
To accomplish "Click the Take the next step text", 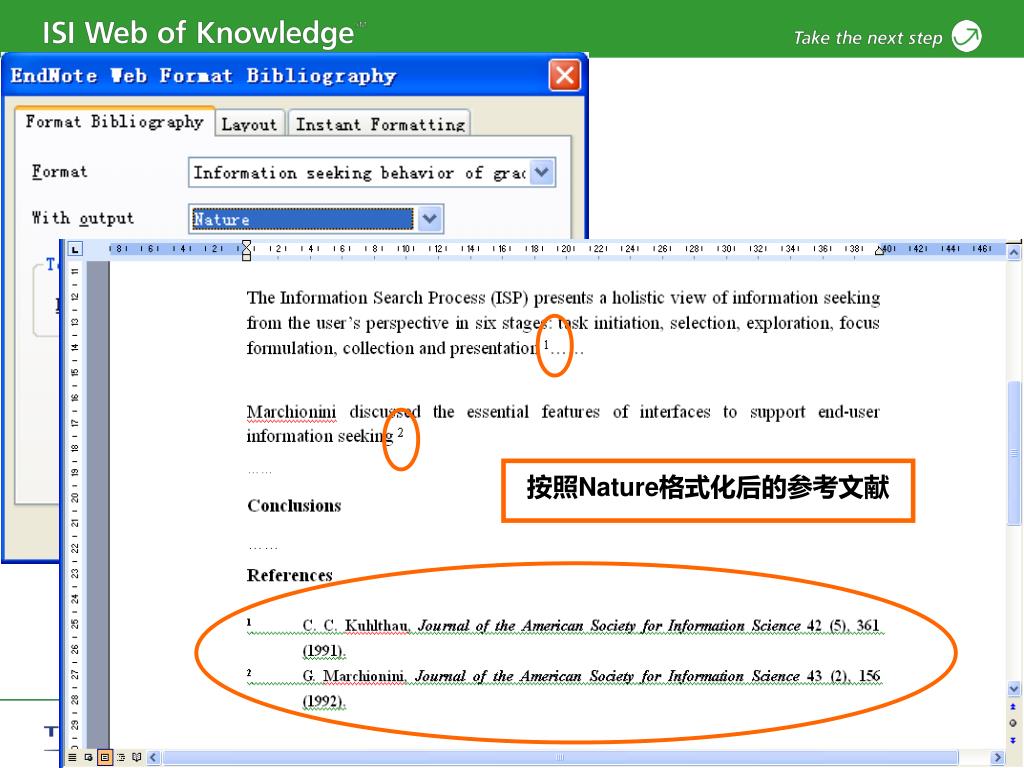I will click(868, 38).
